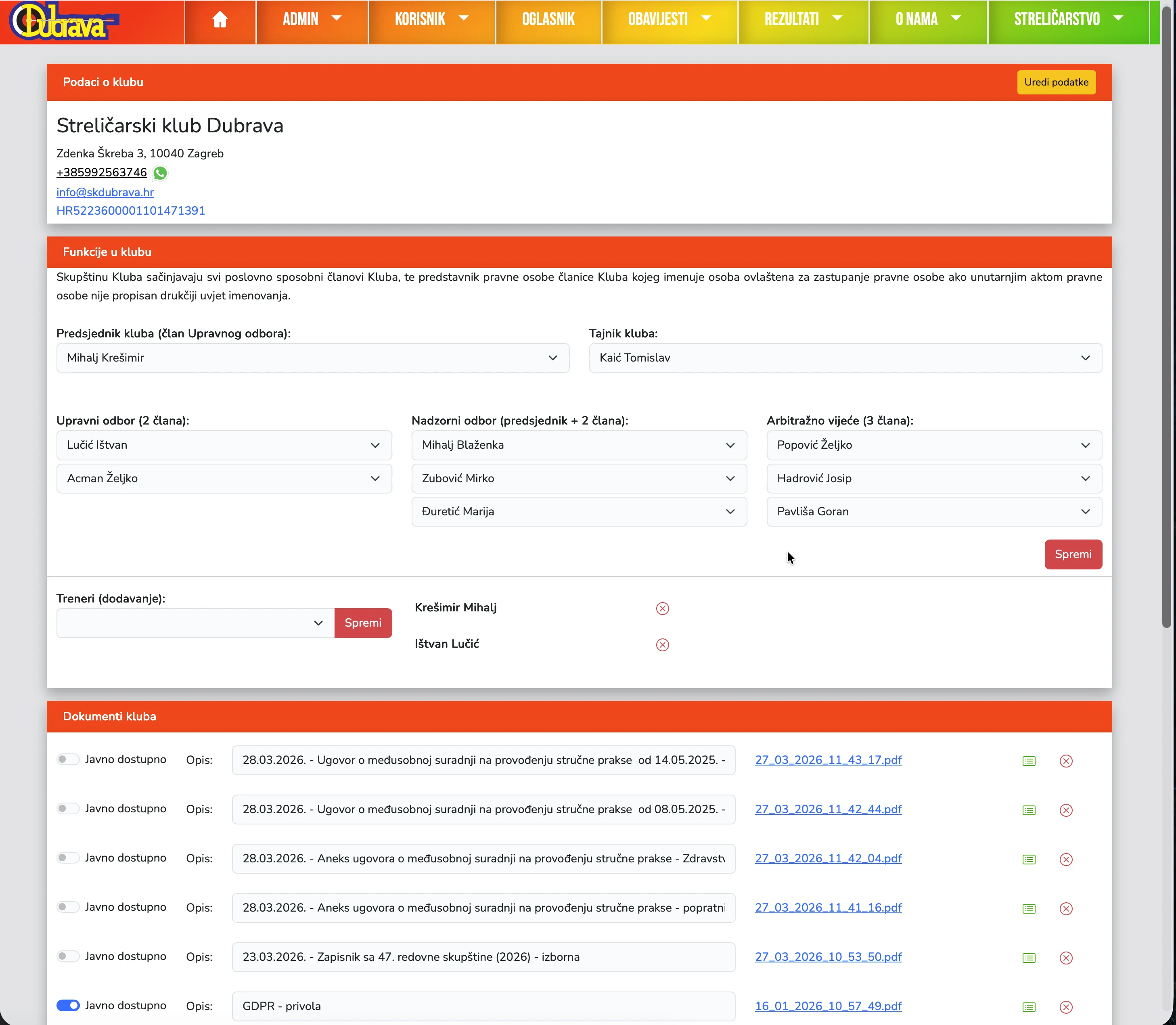Remove trainer Krešimir Mihalj with red X

point(662,609)
